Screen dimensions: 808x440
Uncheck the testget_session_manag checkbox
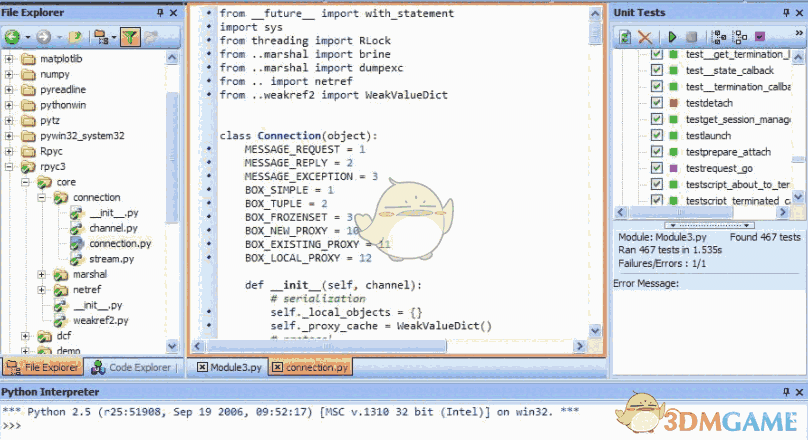tap(656, 119)
